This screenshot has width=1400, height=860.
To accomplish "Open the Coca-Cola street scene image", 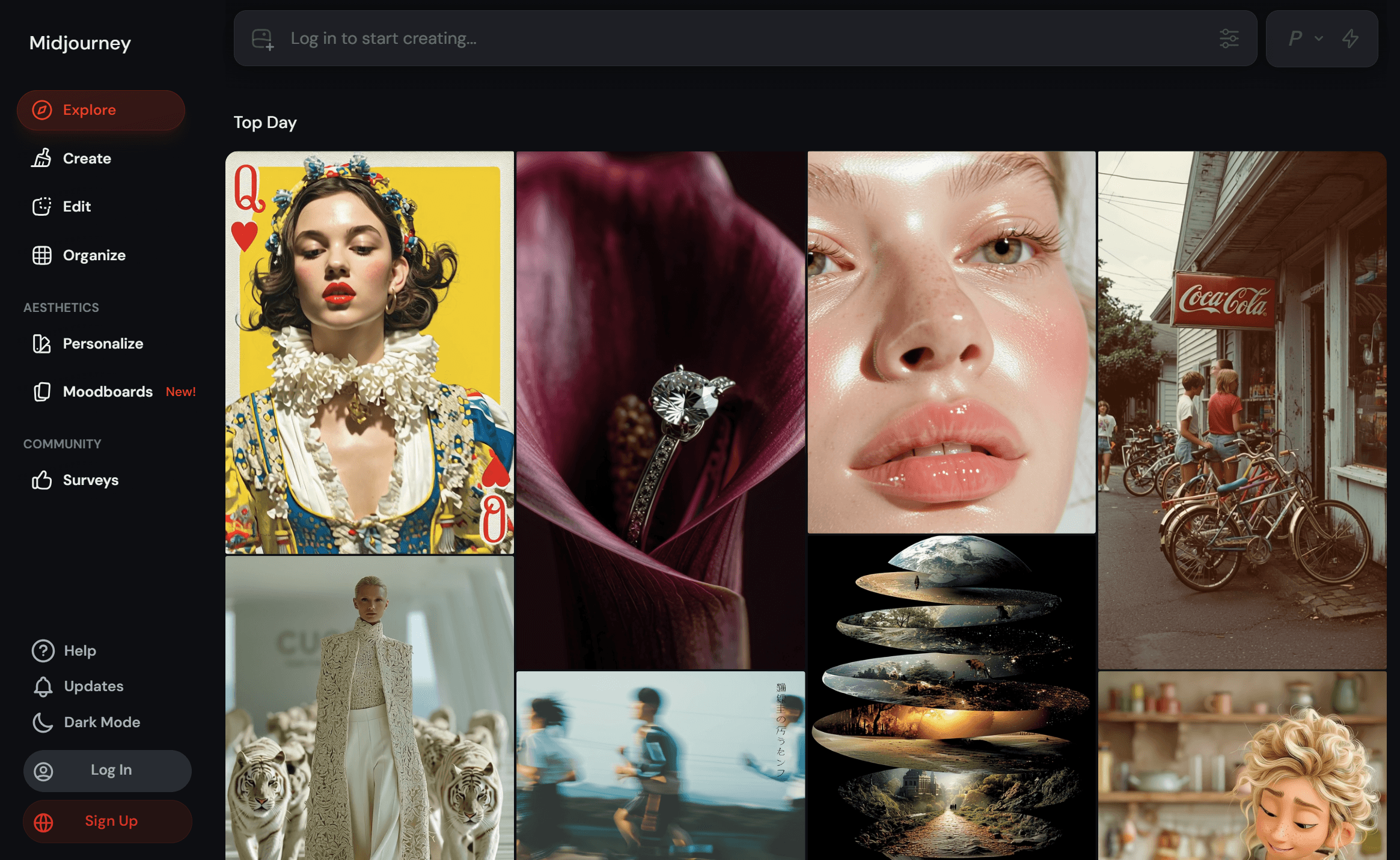I will 1241,410.
